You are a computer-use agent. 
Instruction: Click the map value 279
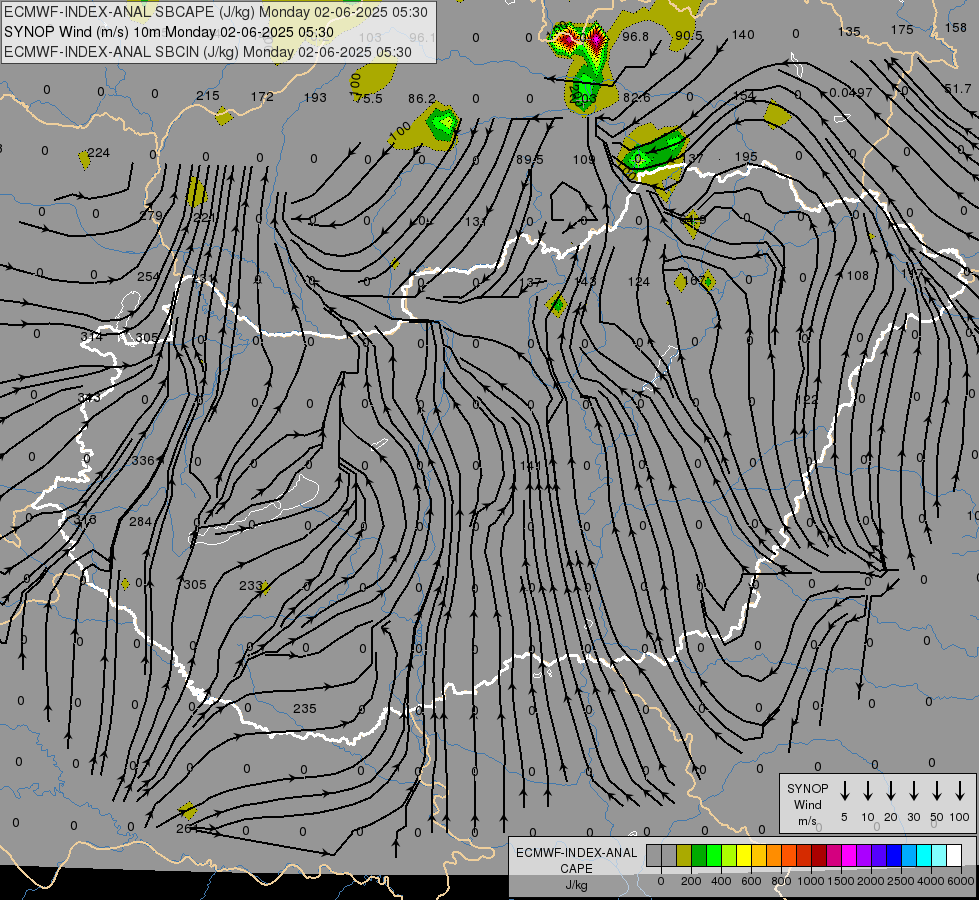tap(151, 215)
